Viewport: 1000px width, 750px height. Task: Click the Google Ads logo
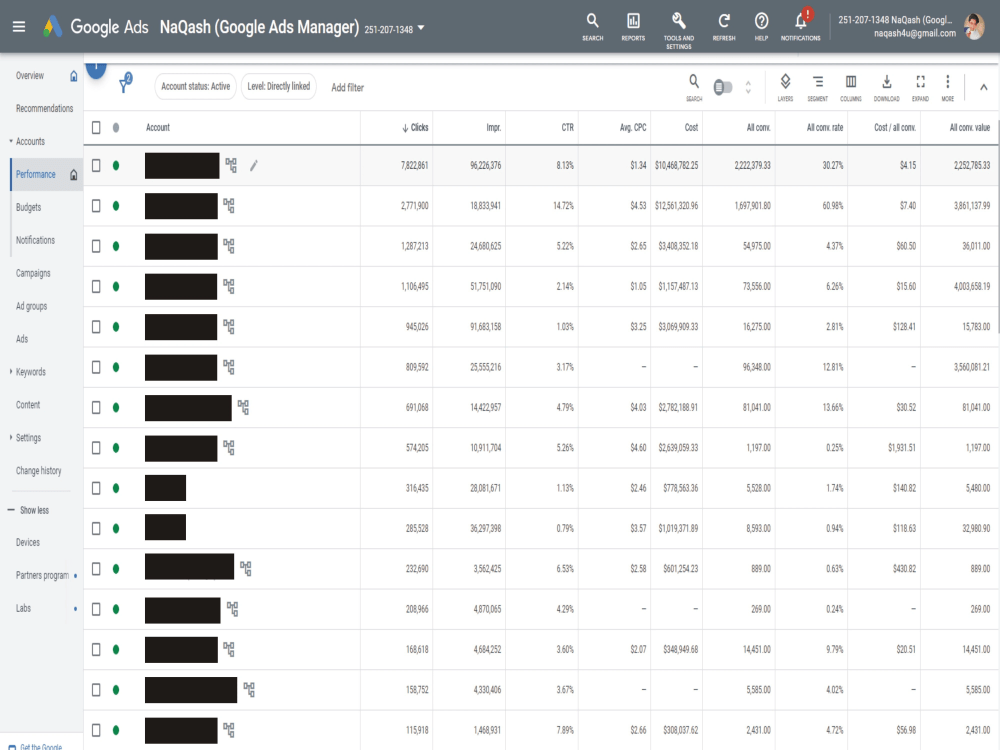coord(52,27)
